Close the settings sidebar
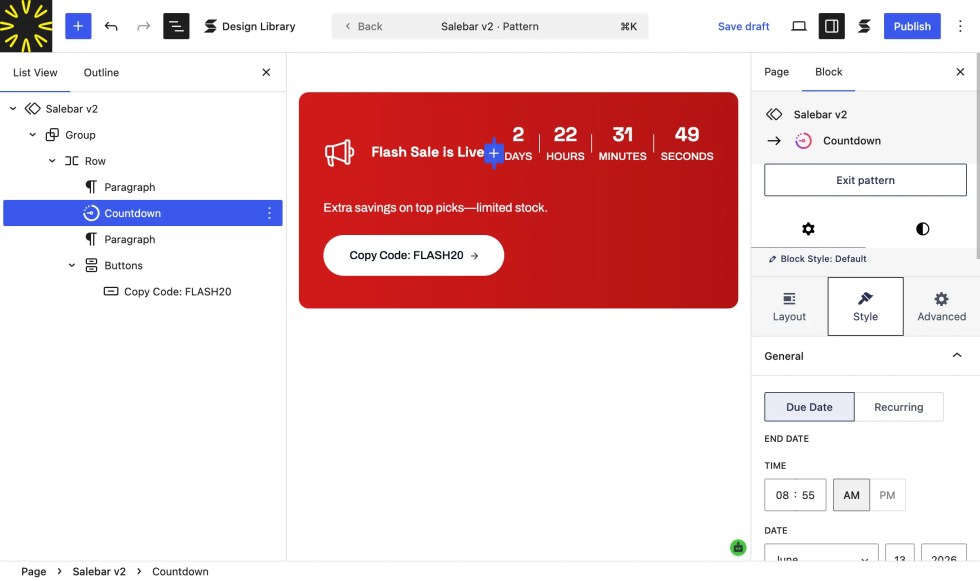Image resolution: width=980 pixels, height=581 pixels. coord(960,72)
